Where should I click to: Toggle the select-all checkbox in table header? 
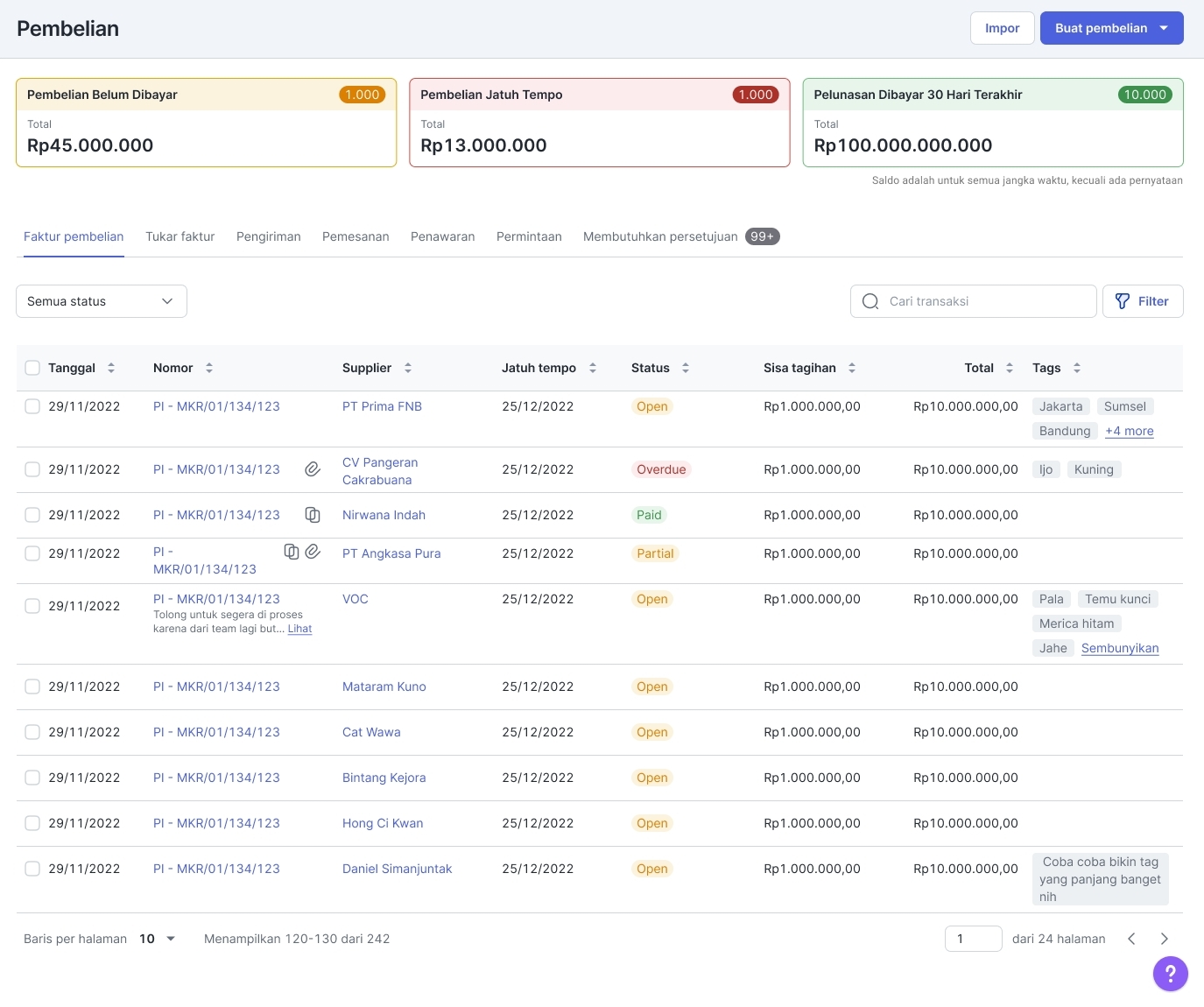click(x=32, y=368)
